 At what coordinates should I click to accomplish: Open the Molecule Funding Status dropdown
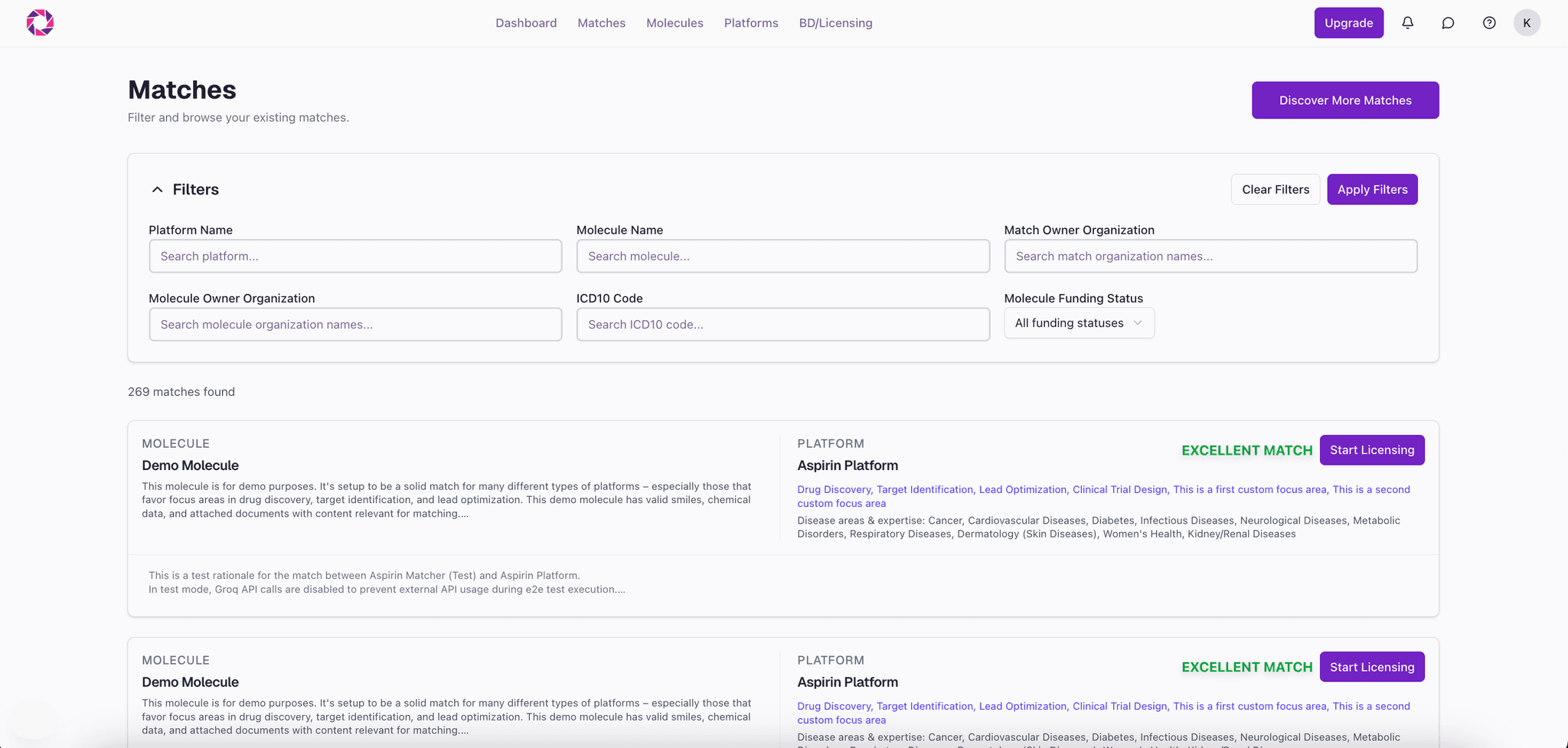1078,322
